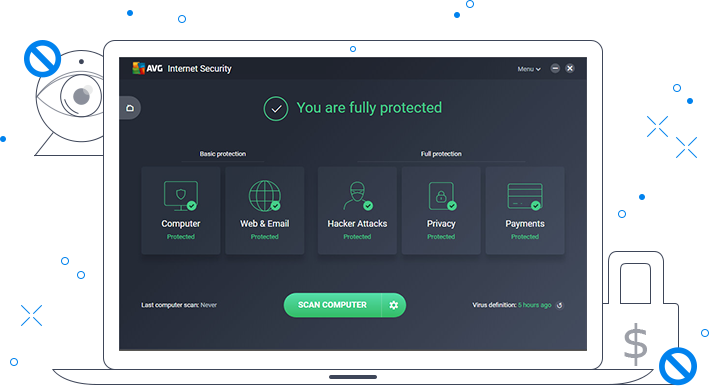Screen dimensions: 709x386
Task: Open the Menu dropdown
Action: [529, 69]
